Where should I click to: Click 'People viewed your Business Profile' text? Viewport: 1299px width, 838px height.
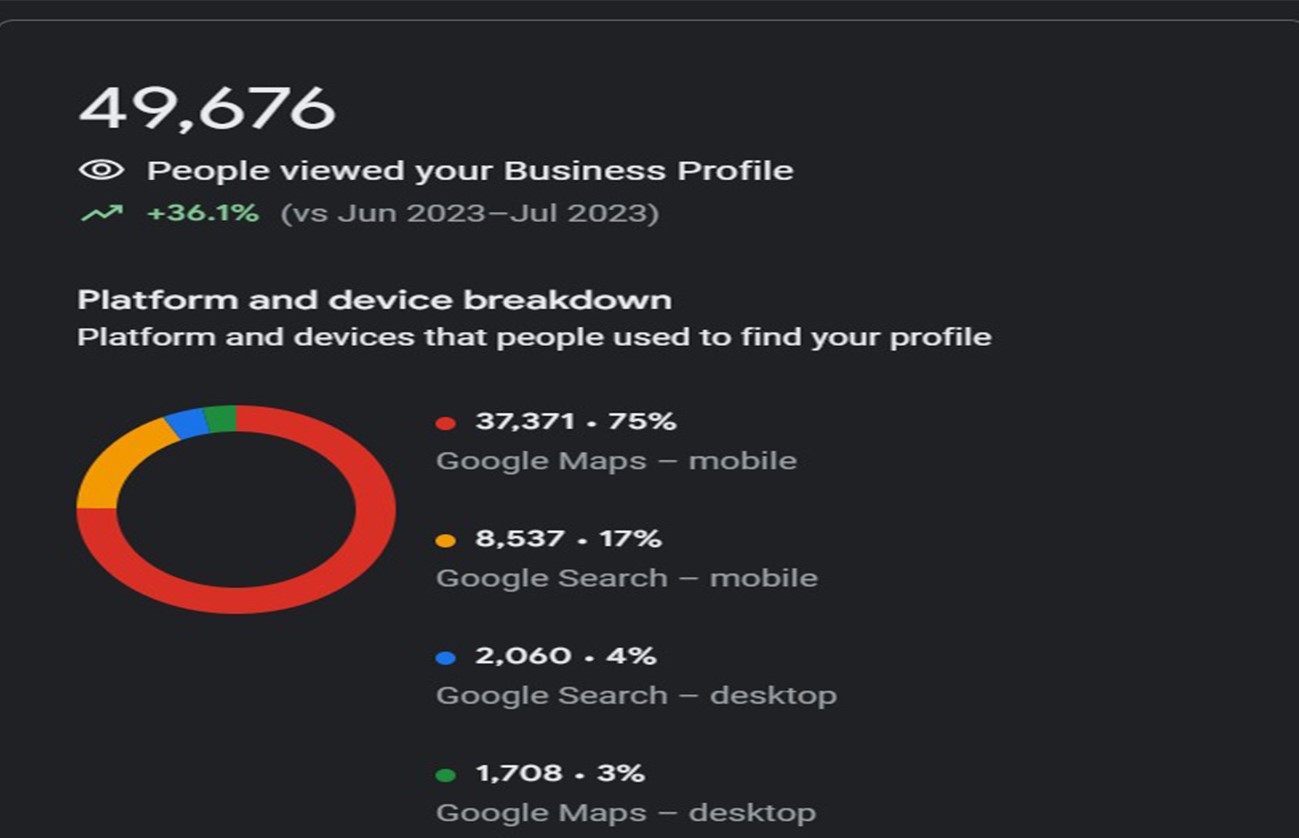(470, 170)
